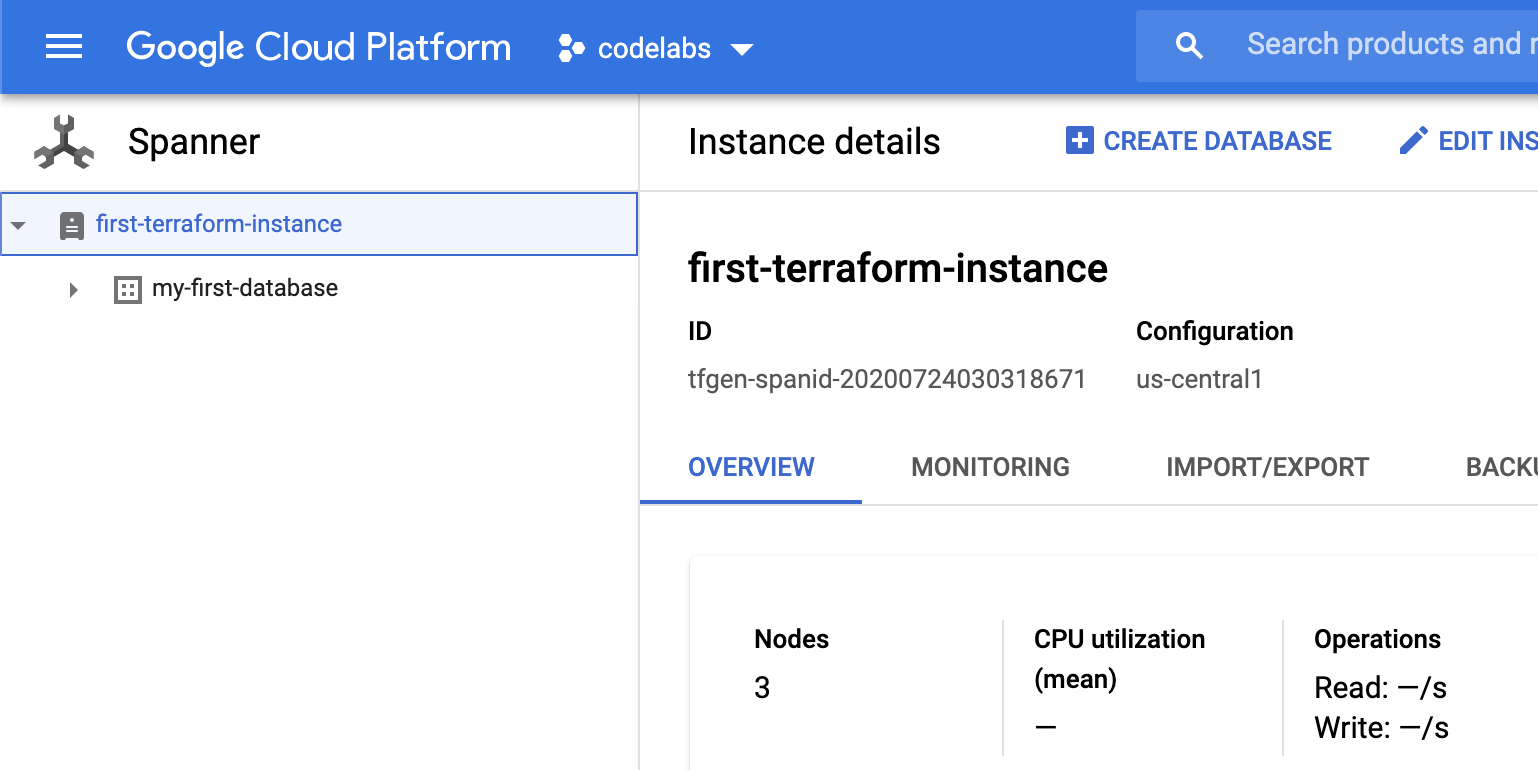Switch to the Monitoring tab
Screen dimensions: 1538x770
pyautogui.click(x=990, y=467)
